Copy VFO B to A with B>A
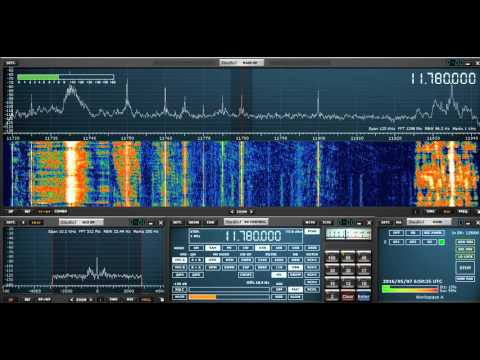480x360 pixels. (196, 268)
